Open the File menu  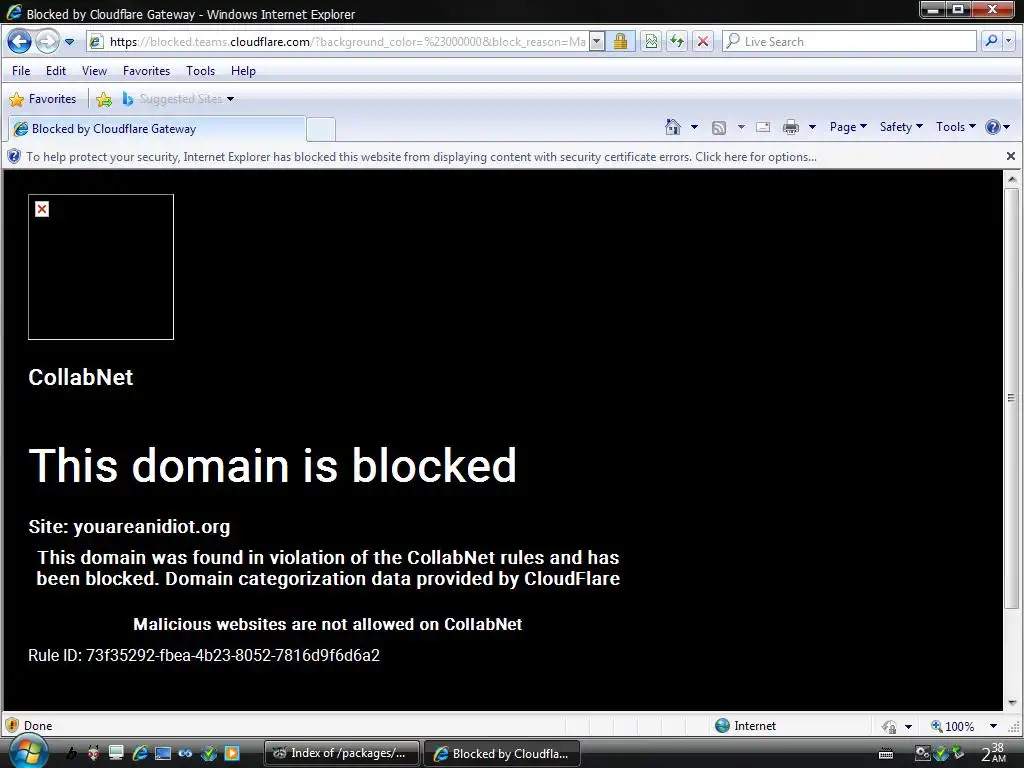point(21,71)
